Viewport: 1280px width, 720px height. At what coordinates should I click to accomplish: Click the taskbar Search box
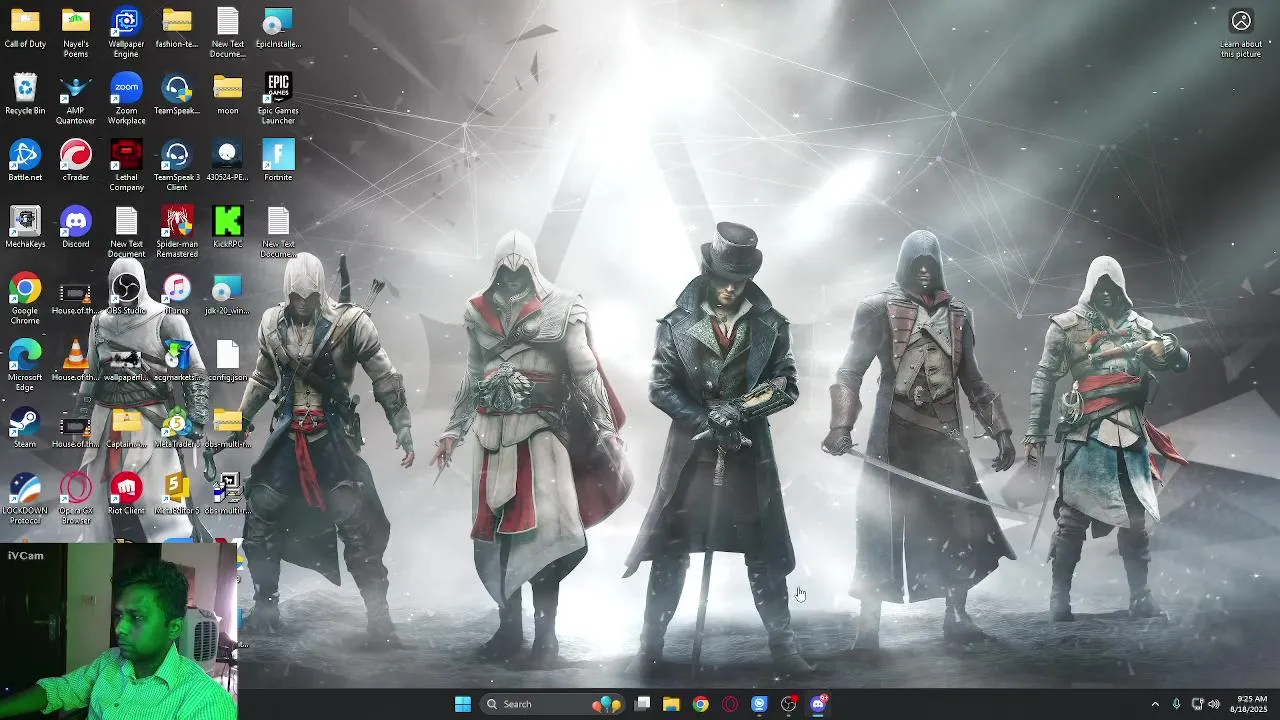tap(553, 704)
